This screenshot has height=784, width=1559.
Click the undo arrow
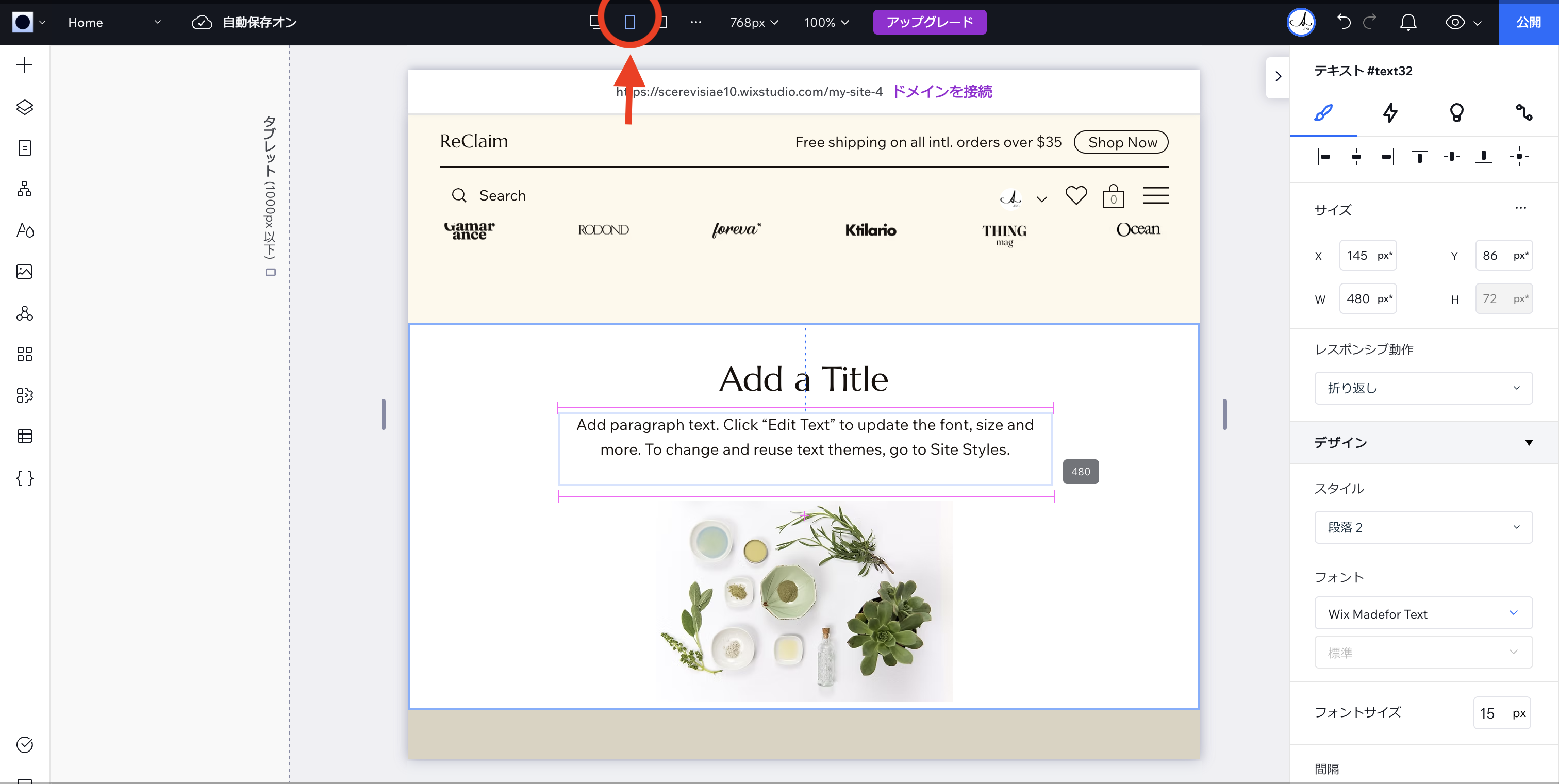pos(1344,22)
